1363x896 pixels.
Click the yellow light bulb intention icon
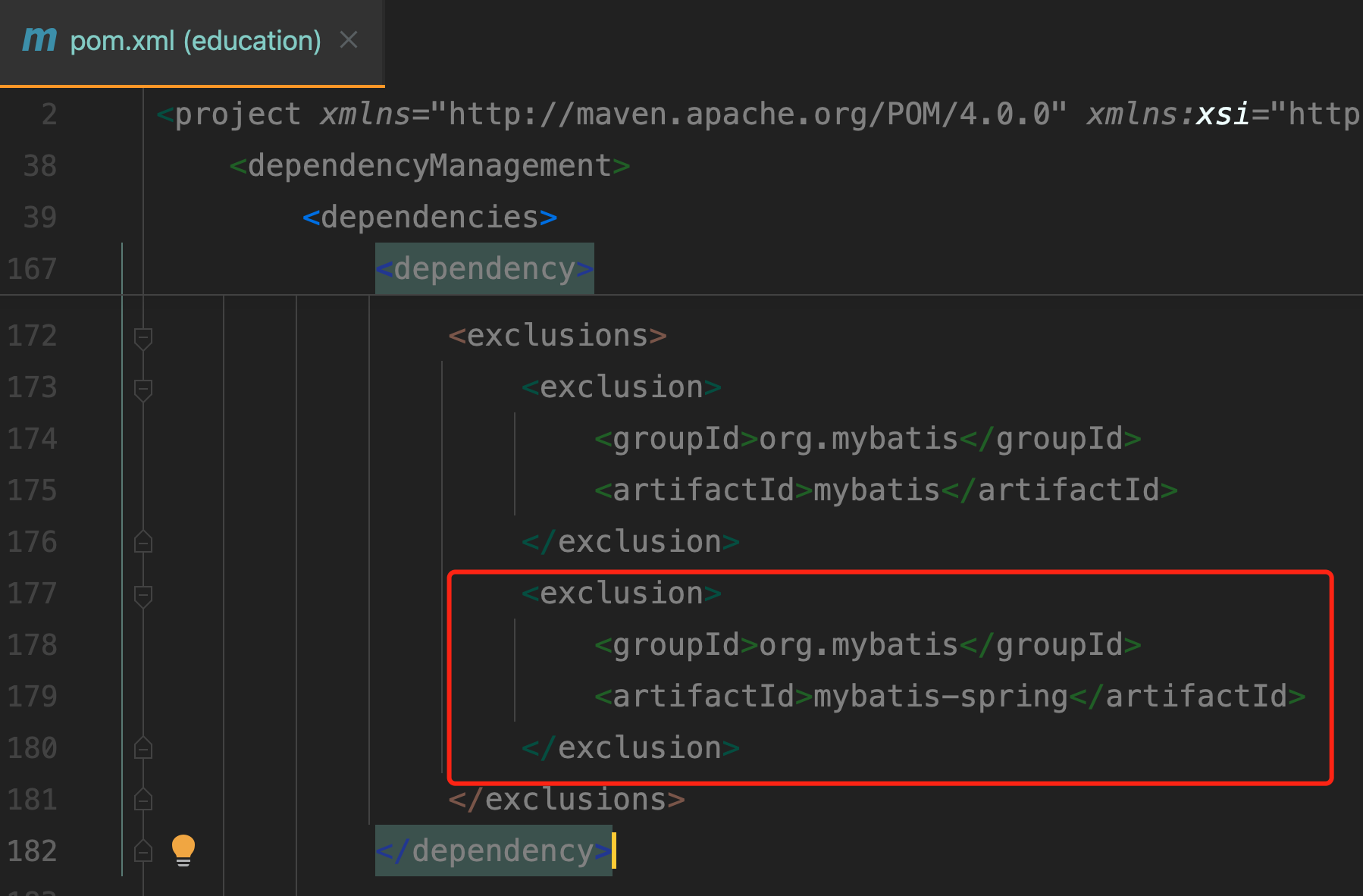[183, 851]
